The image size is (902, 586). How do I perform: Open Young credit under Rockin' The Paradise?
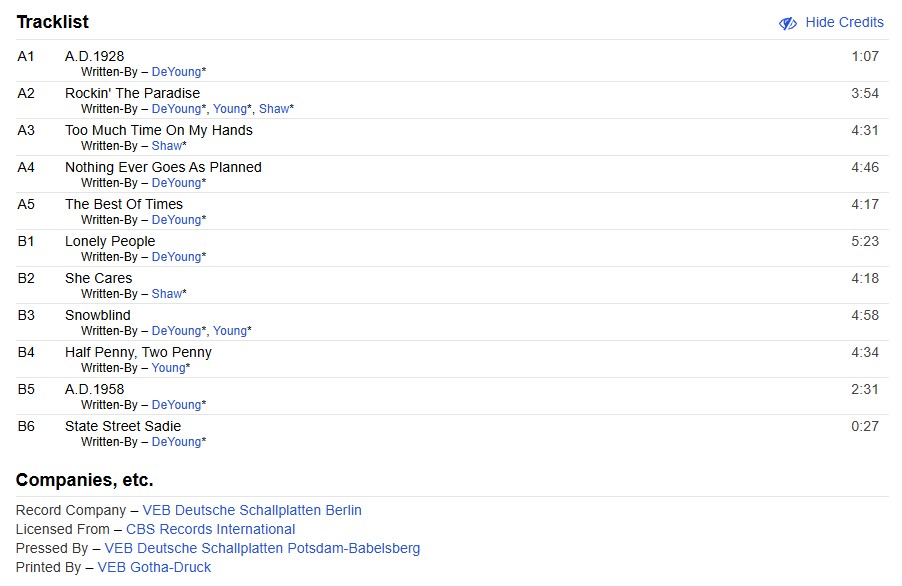coord(229,109)
